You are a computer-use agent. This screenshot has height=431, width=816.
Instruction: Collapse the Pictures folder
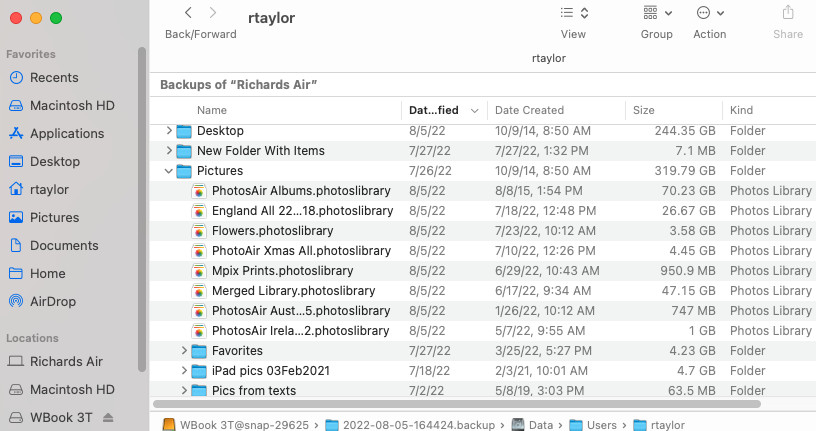point(169,171)
